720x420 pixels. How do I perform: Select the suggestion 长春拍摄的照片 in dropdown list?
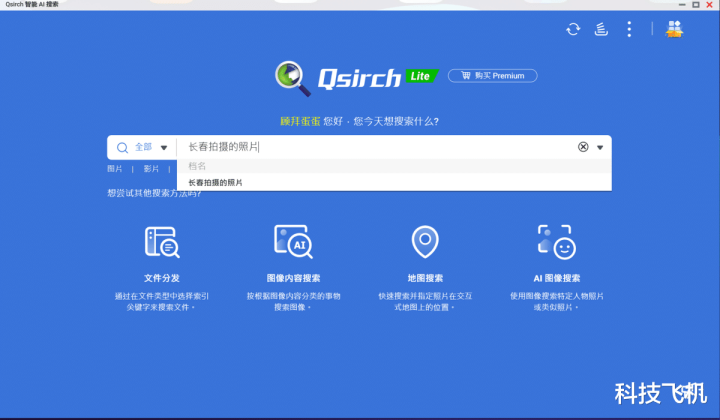click(x=394, y=182)
